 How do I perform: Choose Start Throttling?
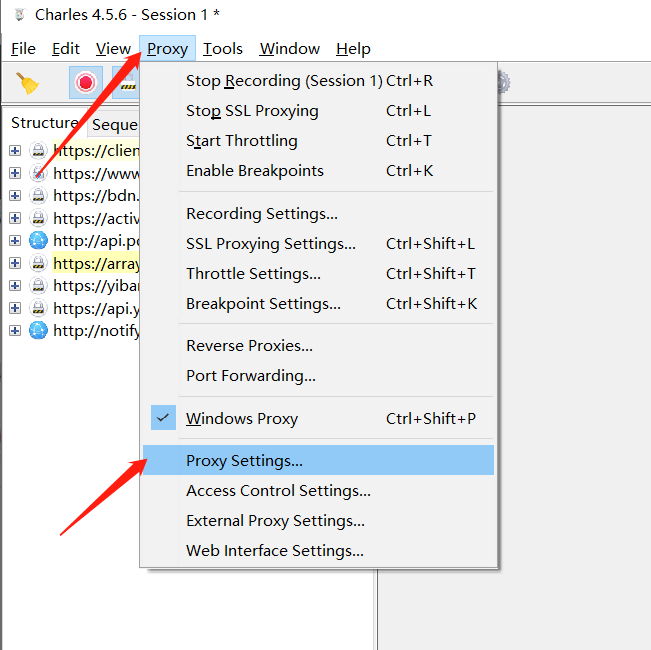tap(318, 141)
